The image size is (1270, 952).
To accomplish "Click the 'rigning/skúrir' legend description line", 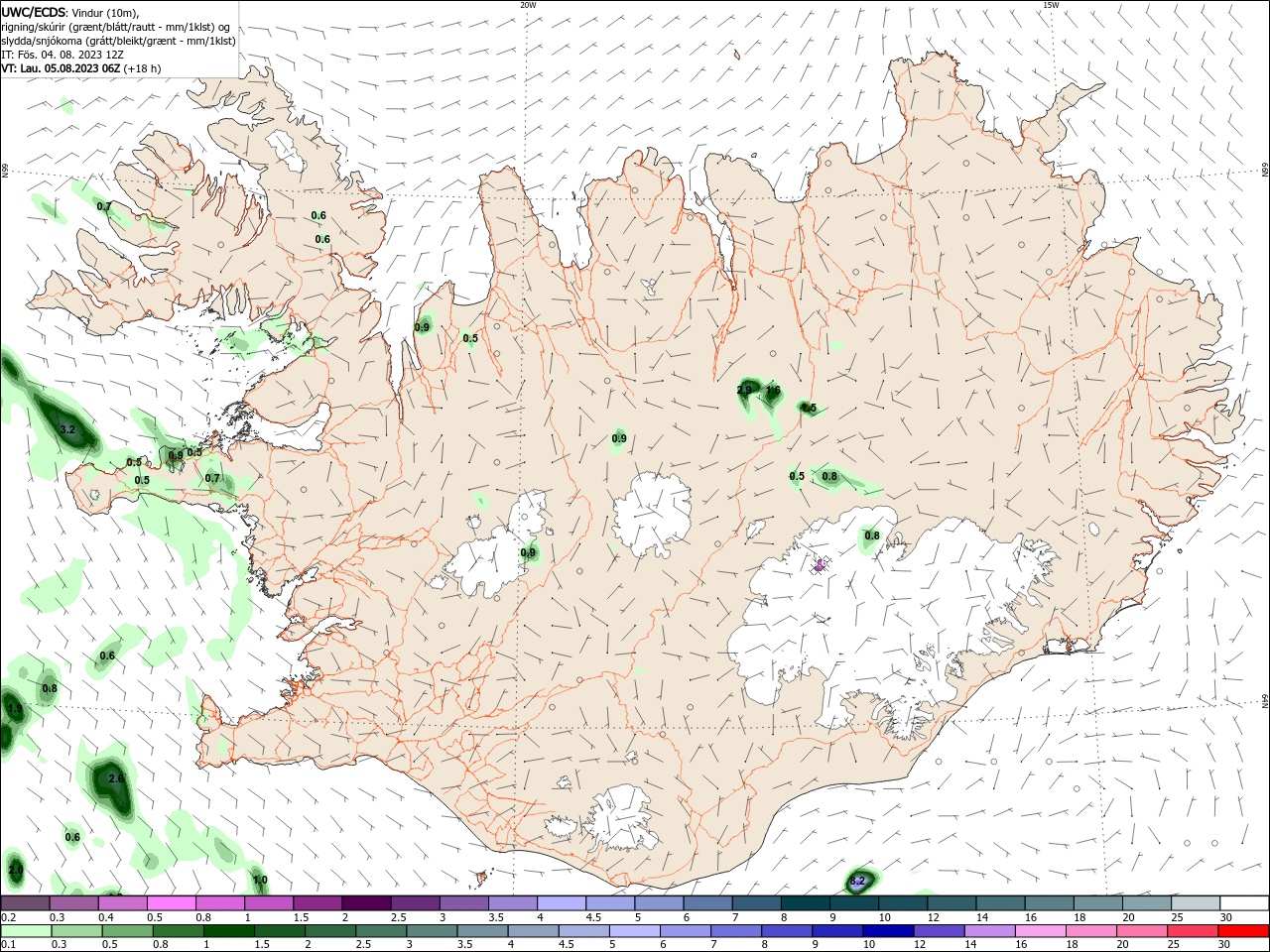I will point(116,27).
